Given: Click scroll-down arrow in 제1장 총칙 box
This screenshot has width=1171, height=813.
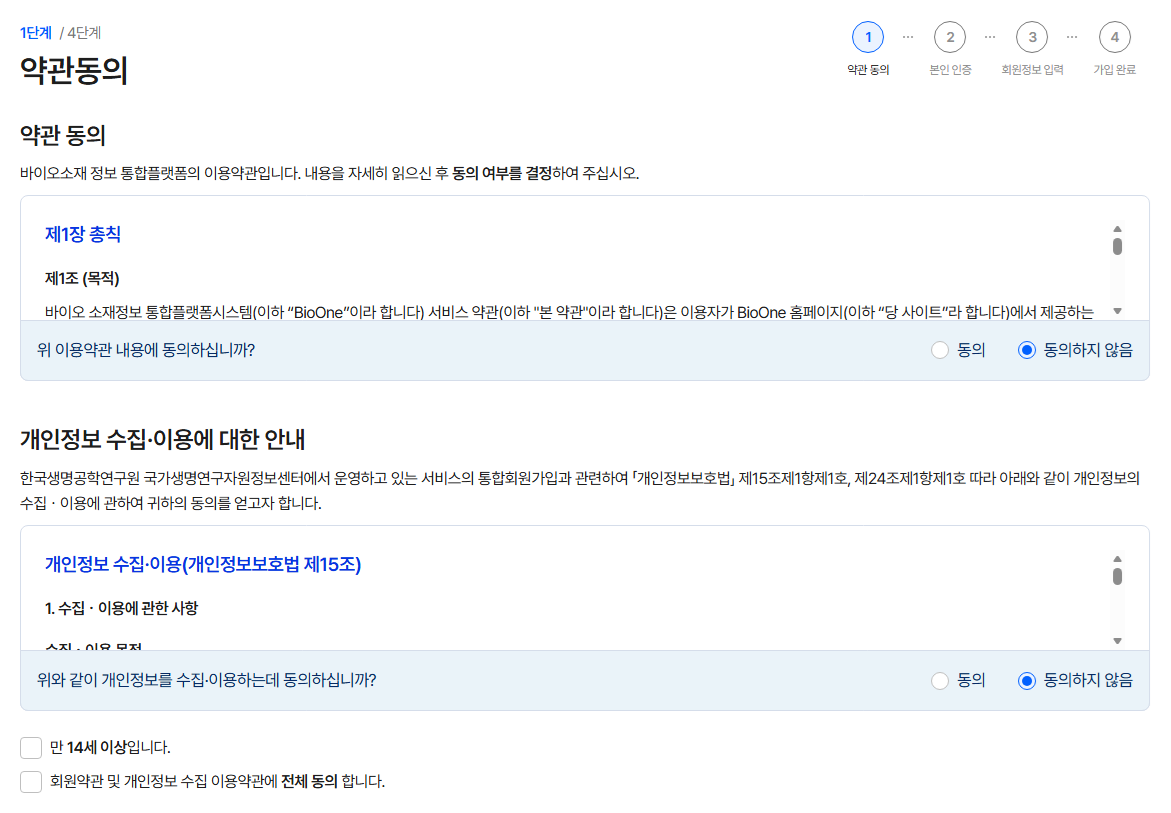Looking at the screenshot, I should 1117,311.
